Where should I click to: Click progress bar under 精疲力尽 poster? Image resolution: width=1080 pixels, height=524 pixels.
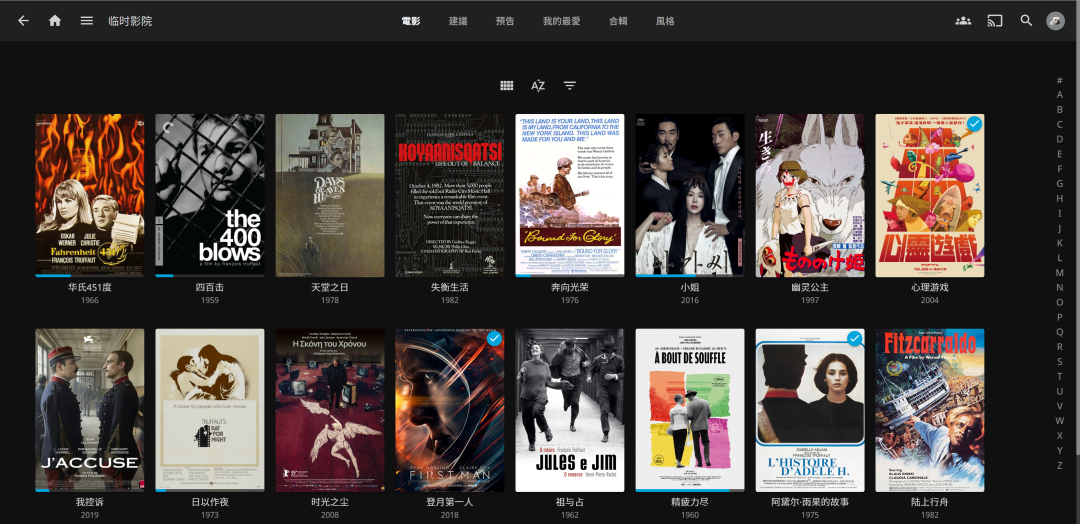[689, 490]
